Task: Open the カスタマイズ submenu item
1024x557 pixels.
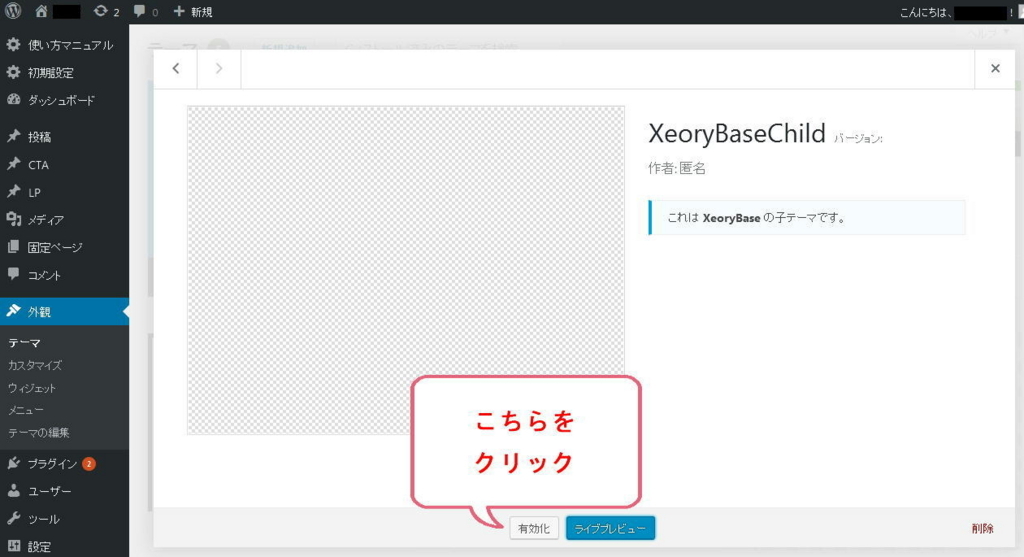Action: [x=35, y=365]
